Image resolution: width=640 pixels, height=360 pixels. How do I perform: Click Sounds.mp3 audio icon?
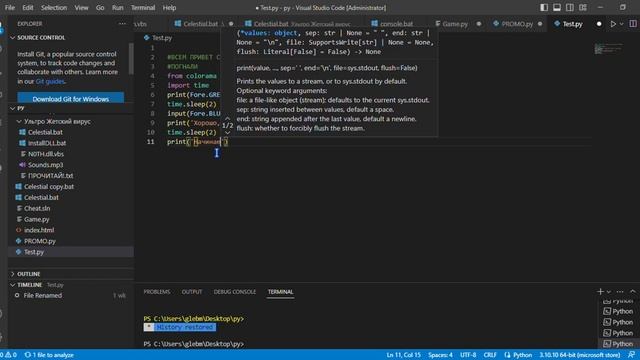tap(22, 165)
